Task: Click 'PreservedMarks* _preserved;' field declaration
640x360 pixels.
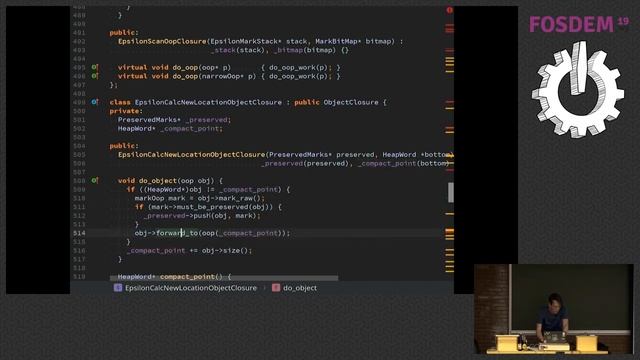Action: pyautogui.click(x=174, y=120)
